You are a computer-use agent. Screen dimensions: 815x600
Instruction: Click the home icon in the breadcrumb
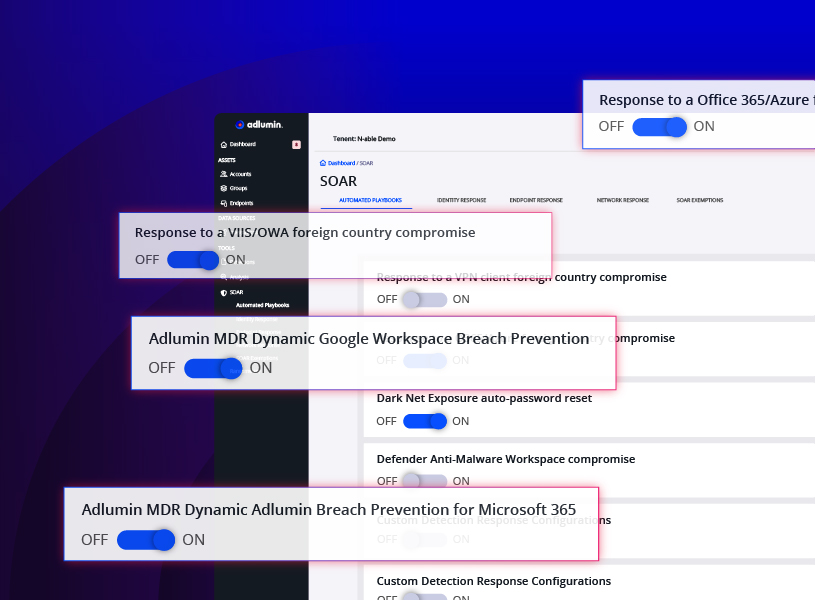pos(323,162)
